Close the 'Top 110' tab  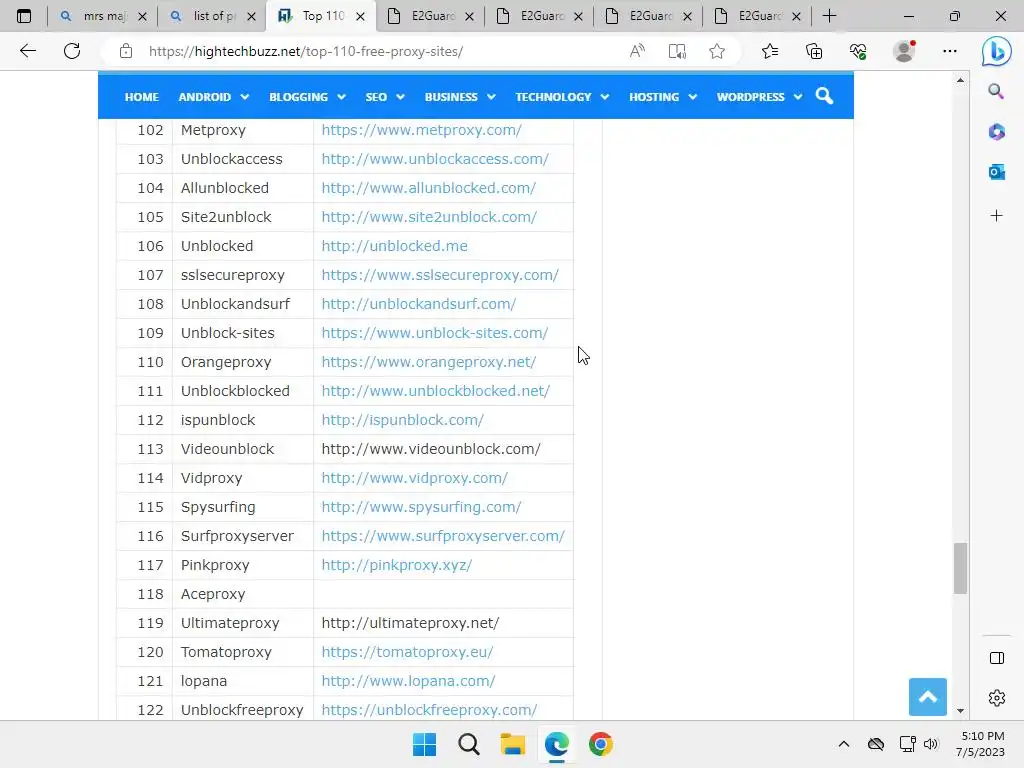point(360,16)
